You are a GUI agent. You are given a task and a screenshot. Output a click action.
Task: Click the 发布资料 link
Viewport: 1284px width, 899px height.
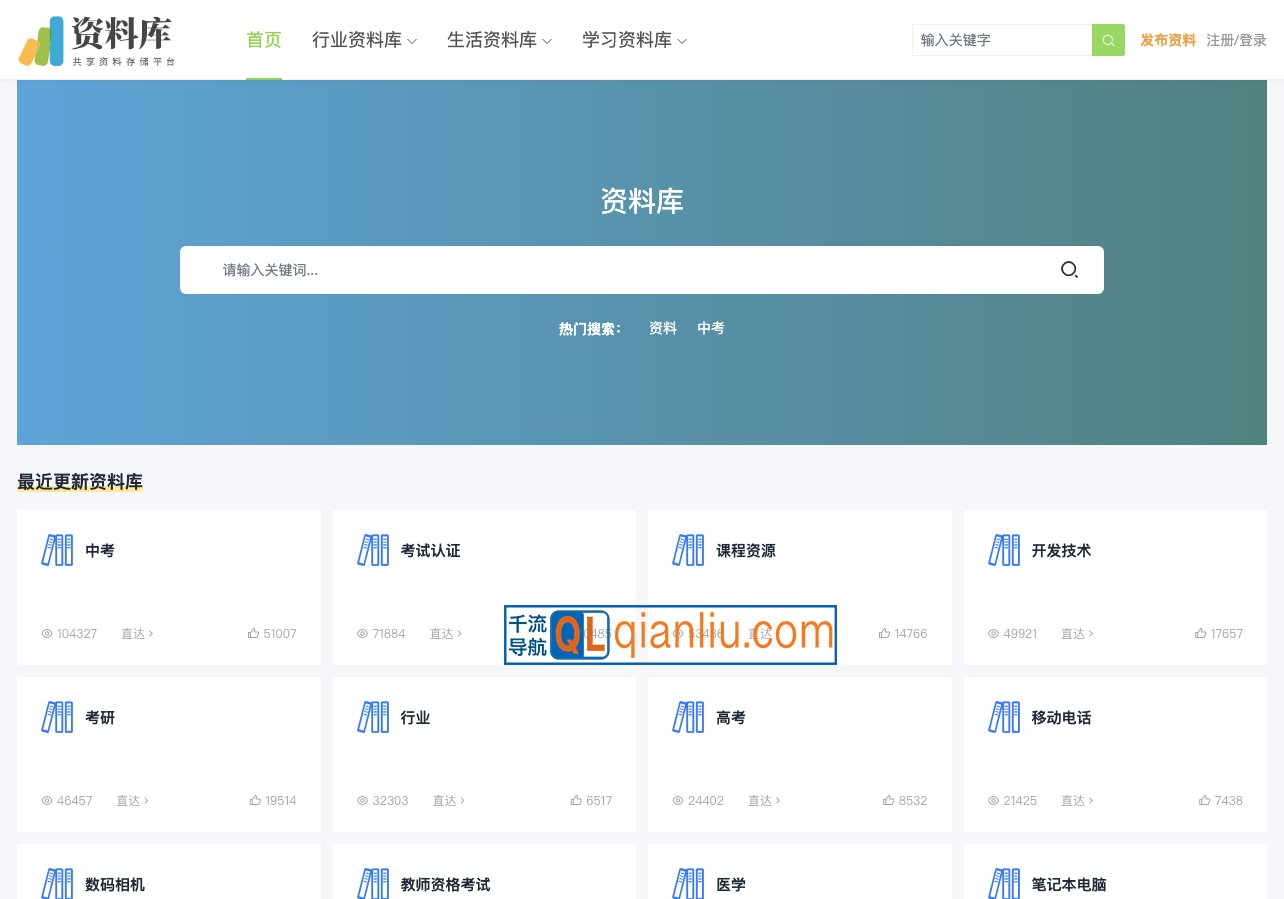click(1167, 40)
